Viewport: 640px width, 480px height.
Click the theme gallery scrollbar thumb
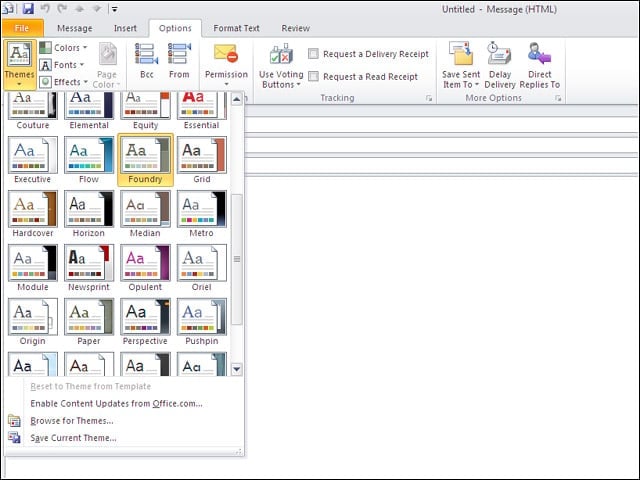pos(237,259)
